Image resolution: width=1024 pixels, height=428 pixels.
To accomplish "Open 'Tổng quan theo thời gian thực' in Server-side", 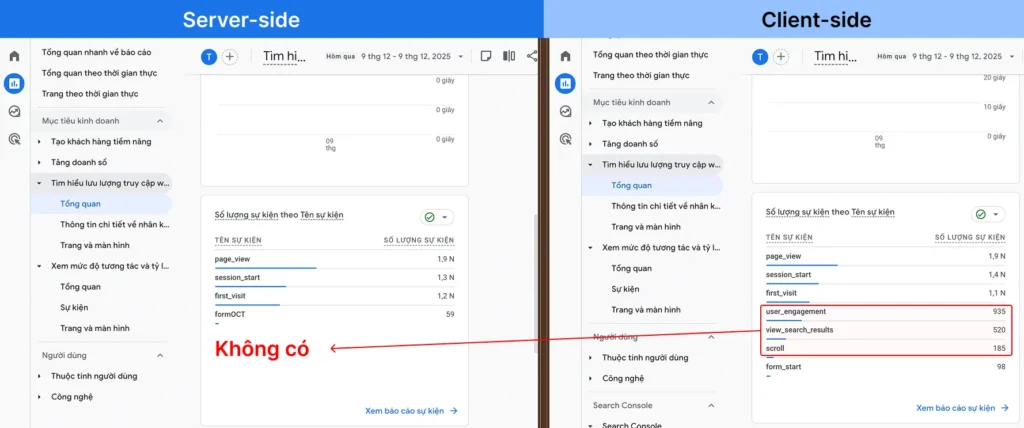I will tap(99, 73).
